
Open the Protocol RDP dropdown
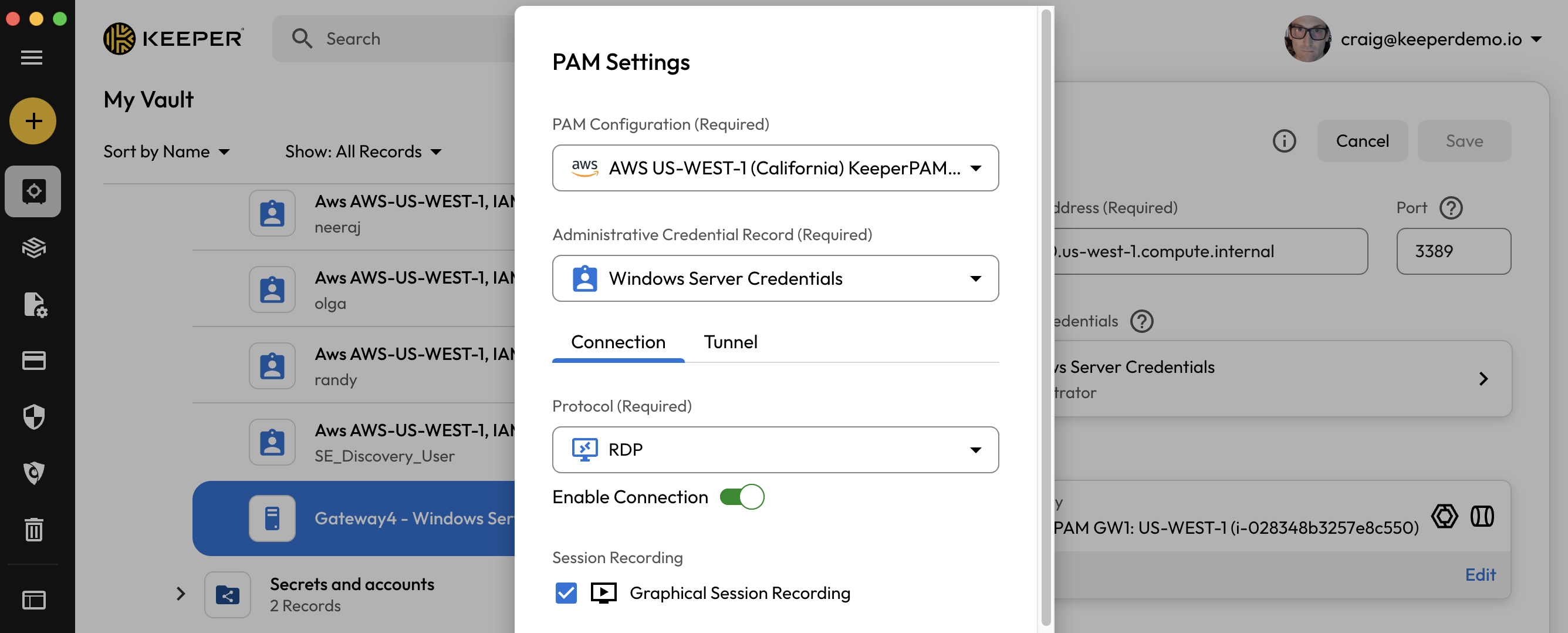pos(775,450)
